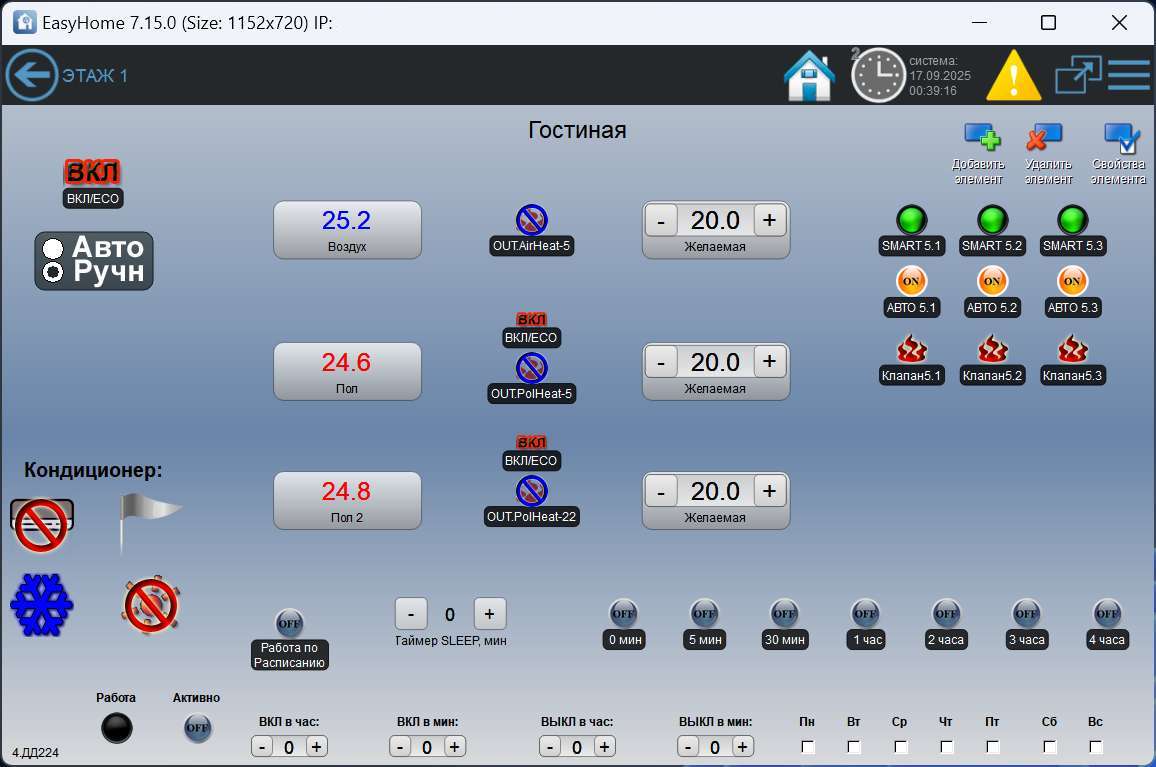Screen dimensions: 1156x767
Task: Go back using the ЭТАЖ 1 arrow
Action: pos(33,74)
